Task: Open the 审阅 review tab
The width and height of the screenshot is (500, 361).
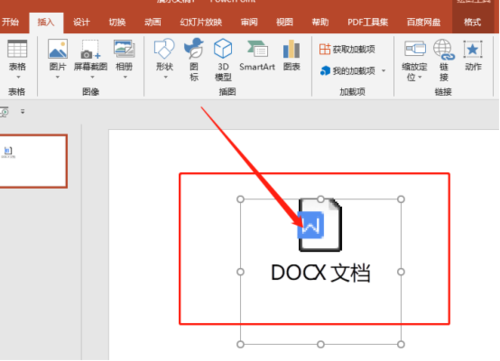Action: (249, 22)
